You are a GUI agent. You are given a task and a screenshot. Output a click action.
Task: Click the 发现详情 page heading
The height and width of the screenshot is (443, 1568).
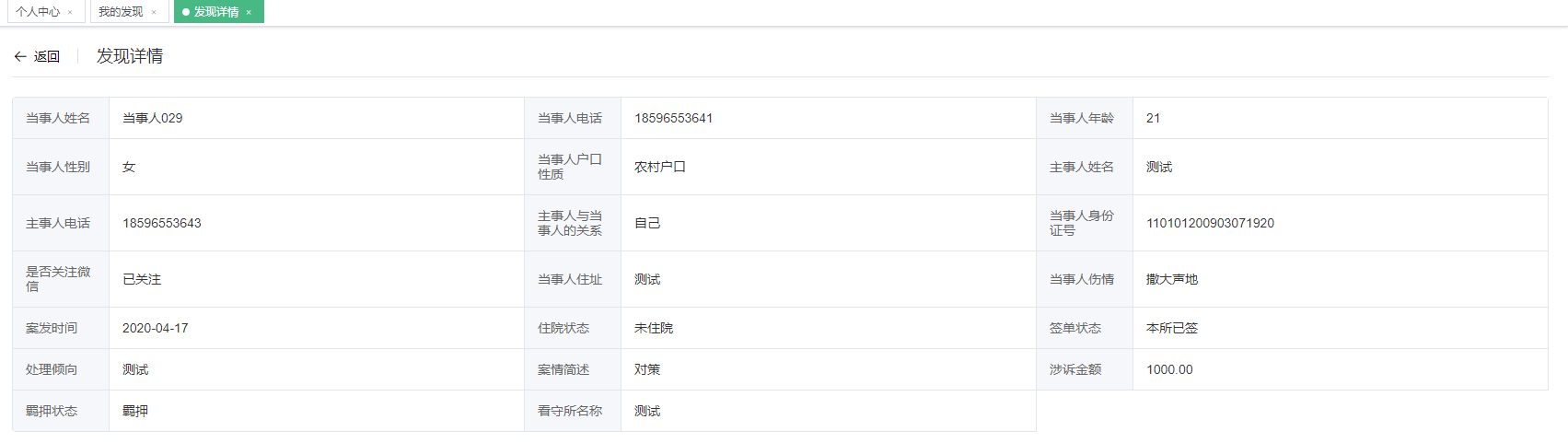pyautogui.click(x=130, y=56)
